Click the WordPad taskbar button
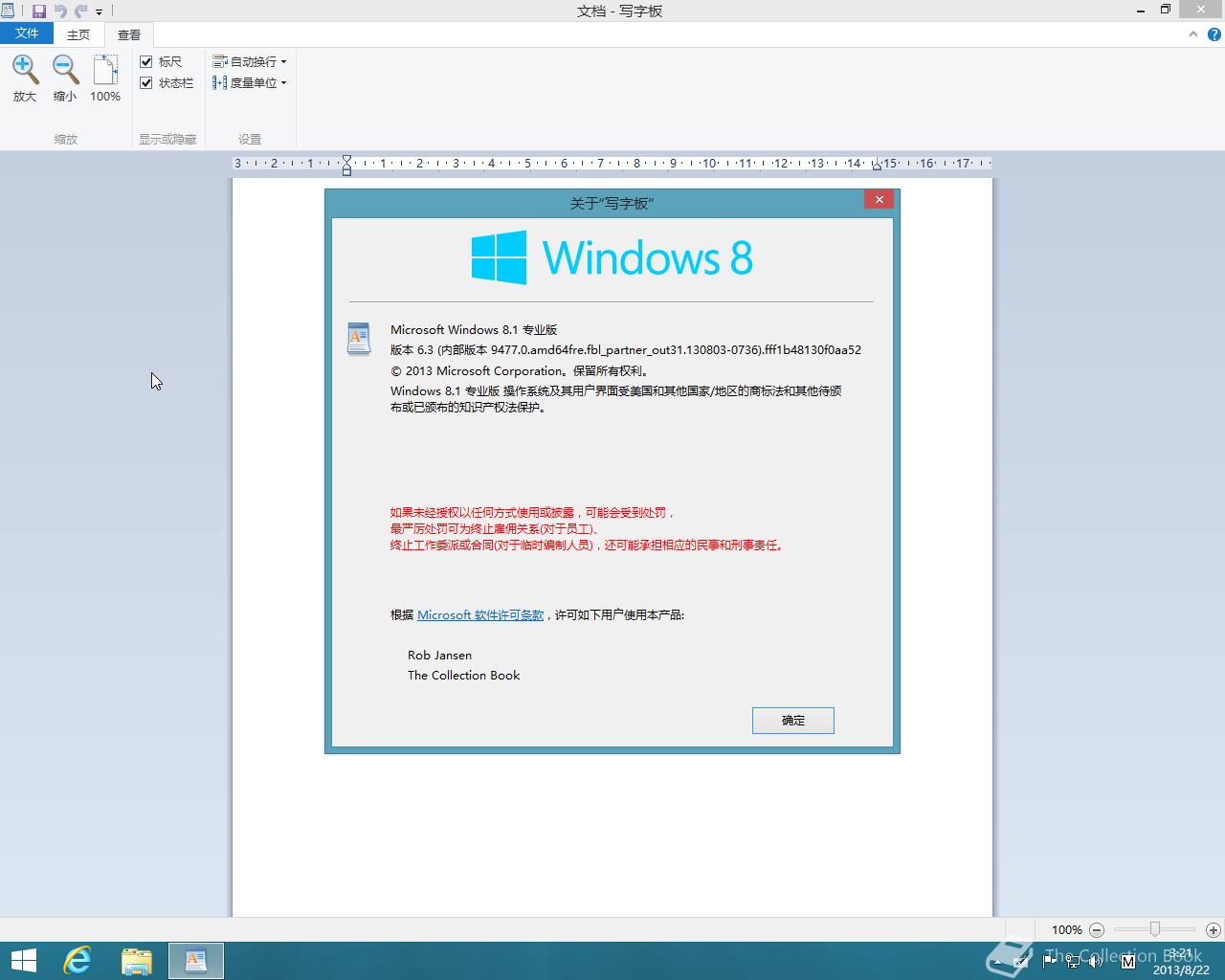The width and height of the screenshot is (1225, 980). (x=196, y=961)
